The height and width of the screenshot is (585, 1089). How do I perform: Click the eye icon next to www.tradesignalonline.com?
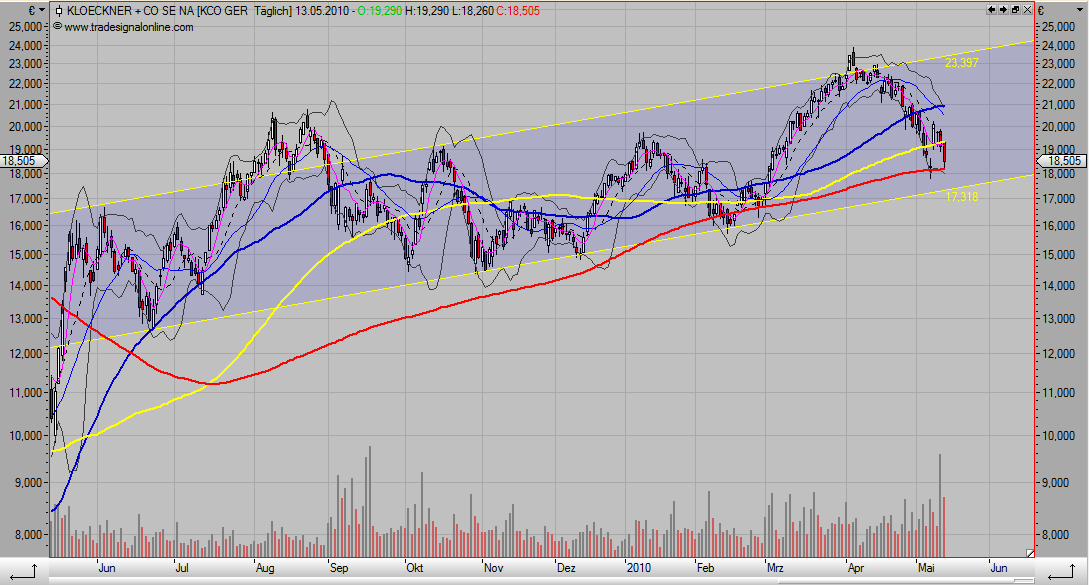[58, 27]
